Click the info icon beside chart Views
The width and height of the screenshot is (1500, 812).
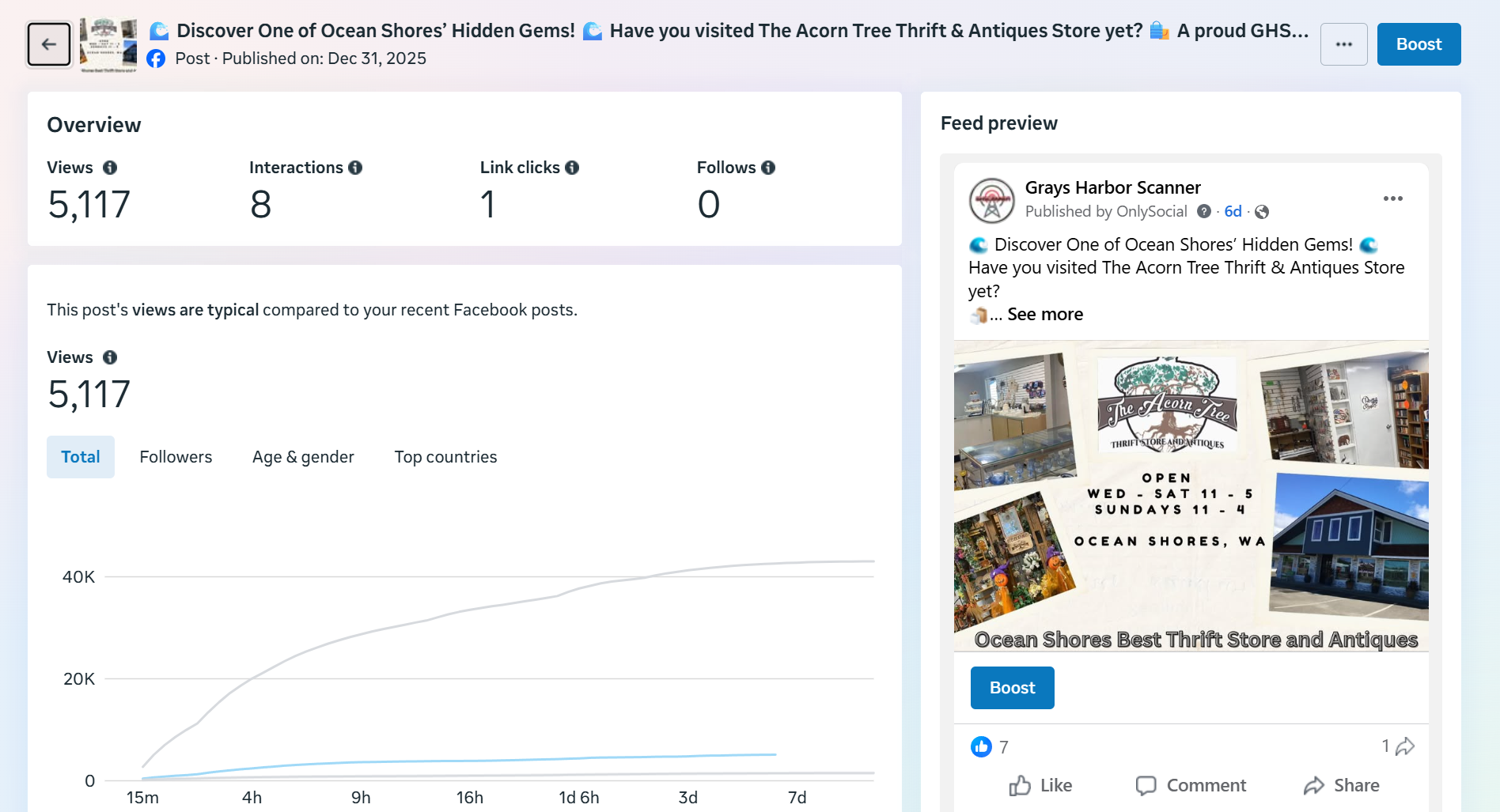[x=110, y=357]
